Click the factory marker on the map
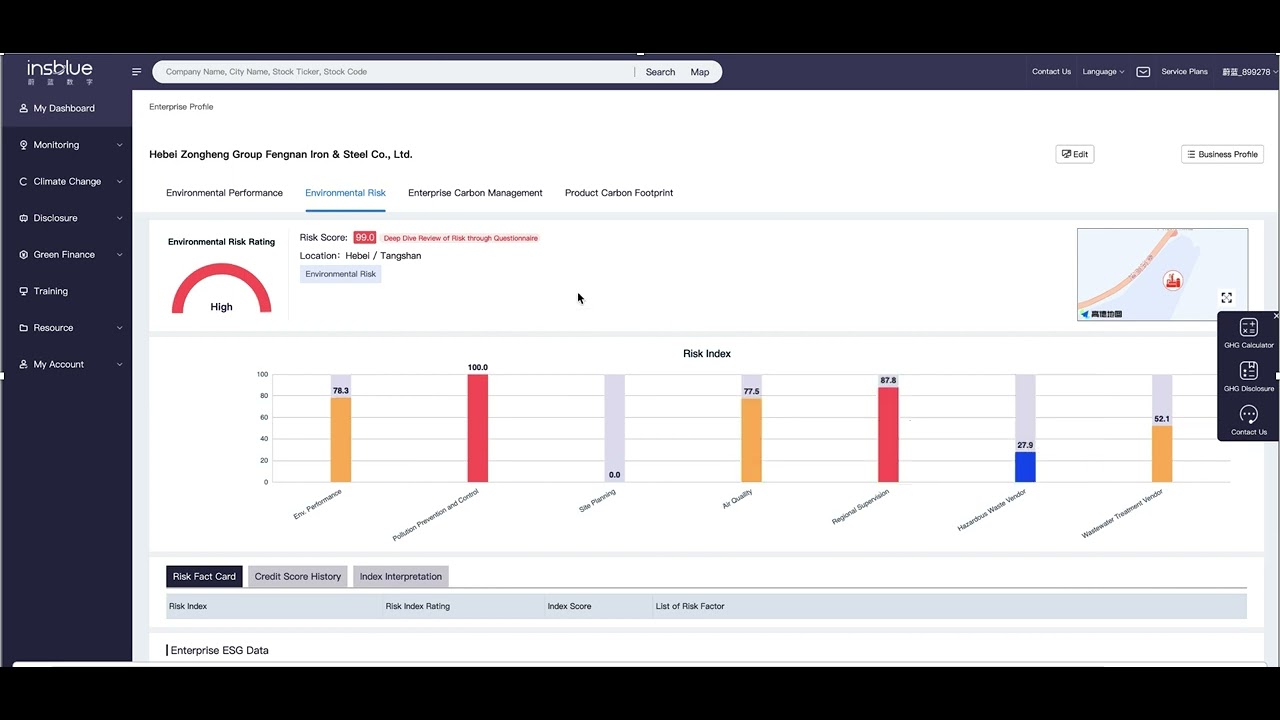The height and width of the screenshot is (720, 1280). click(1173, 281)
